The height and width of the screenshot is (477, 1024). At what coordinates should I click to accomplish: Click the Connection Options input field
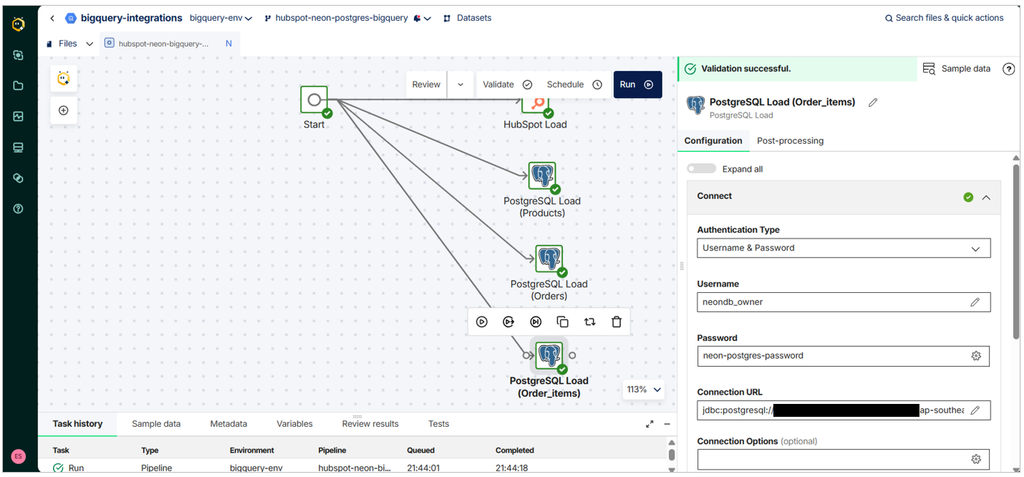844,459
